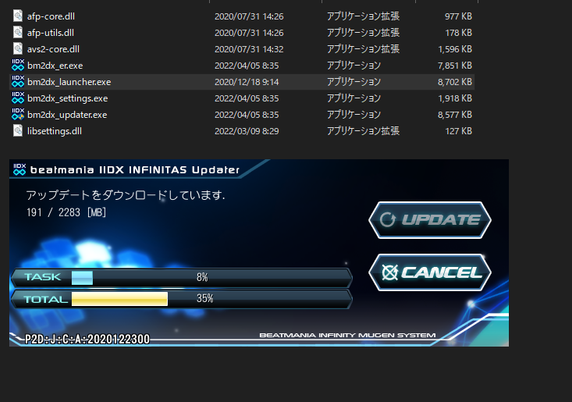The image size is (572, 402).
Task: Click the UPDATE button
Action: click(x=430, y=220)
